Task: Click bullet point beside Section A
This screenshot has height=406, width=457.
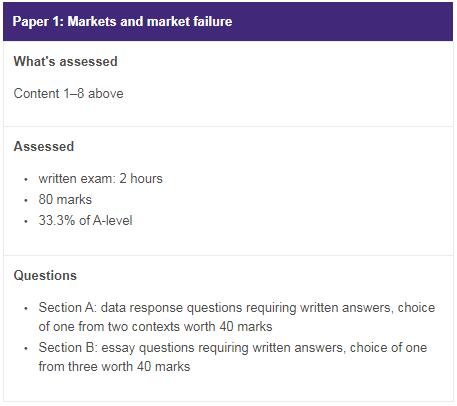Action: (x=26, y=309)
